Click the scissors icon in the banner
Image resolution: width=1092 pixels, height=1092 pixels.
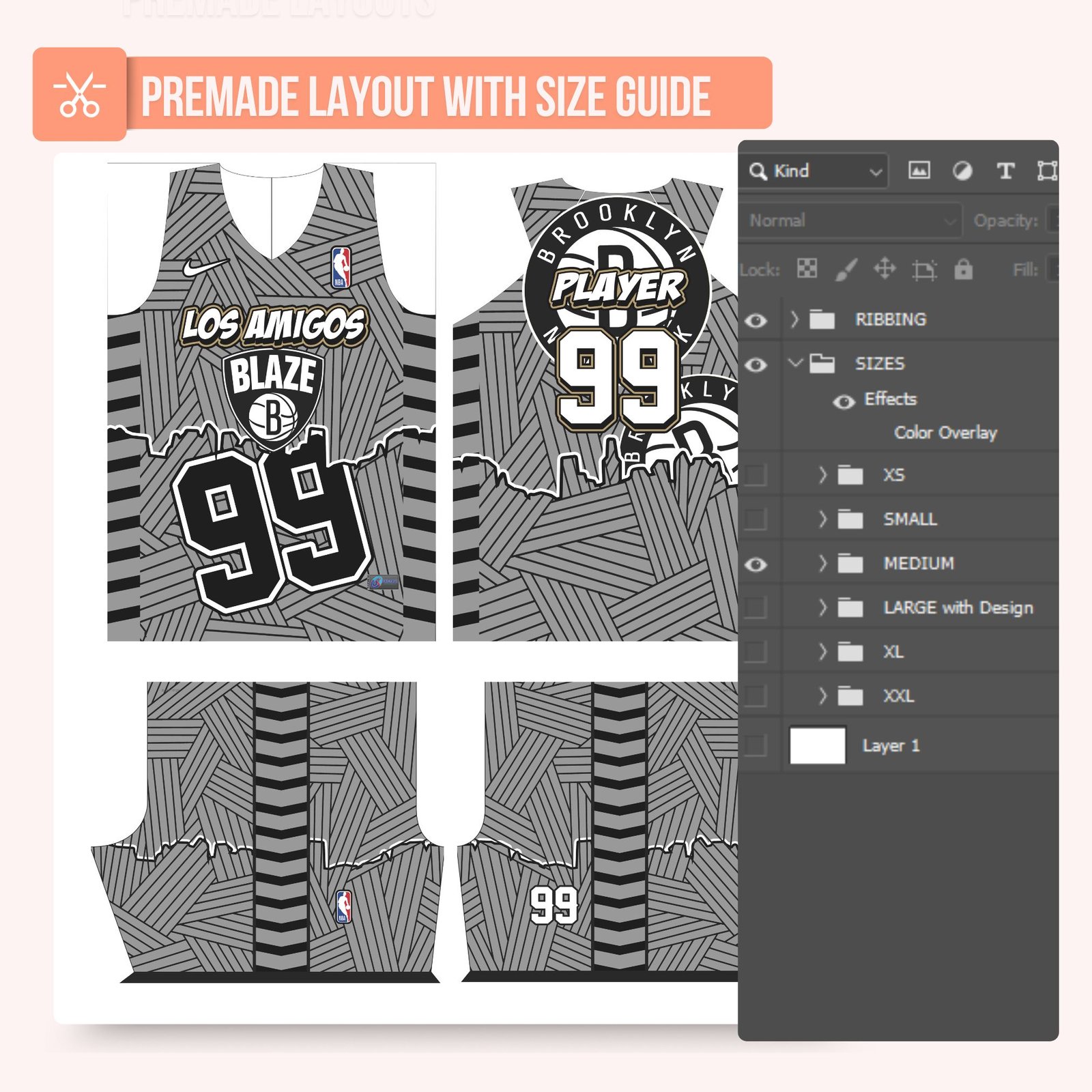click(x=80, y=95)
